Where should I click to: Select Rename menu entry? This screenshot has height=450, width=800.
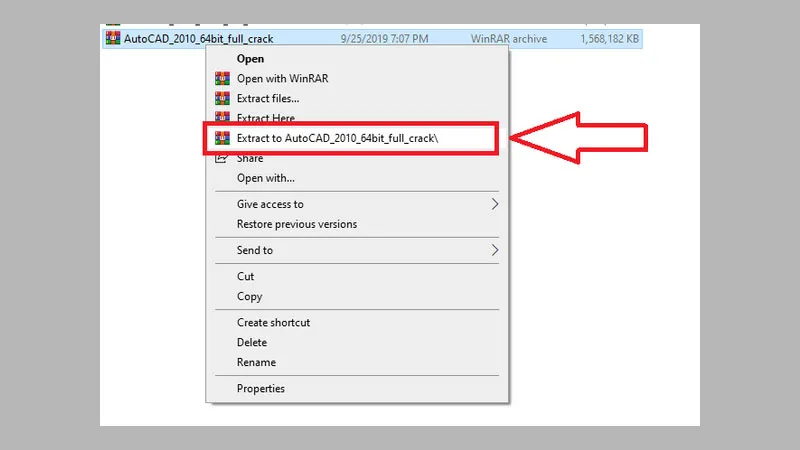pyautogui.click(x=256, y=362)
